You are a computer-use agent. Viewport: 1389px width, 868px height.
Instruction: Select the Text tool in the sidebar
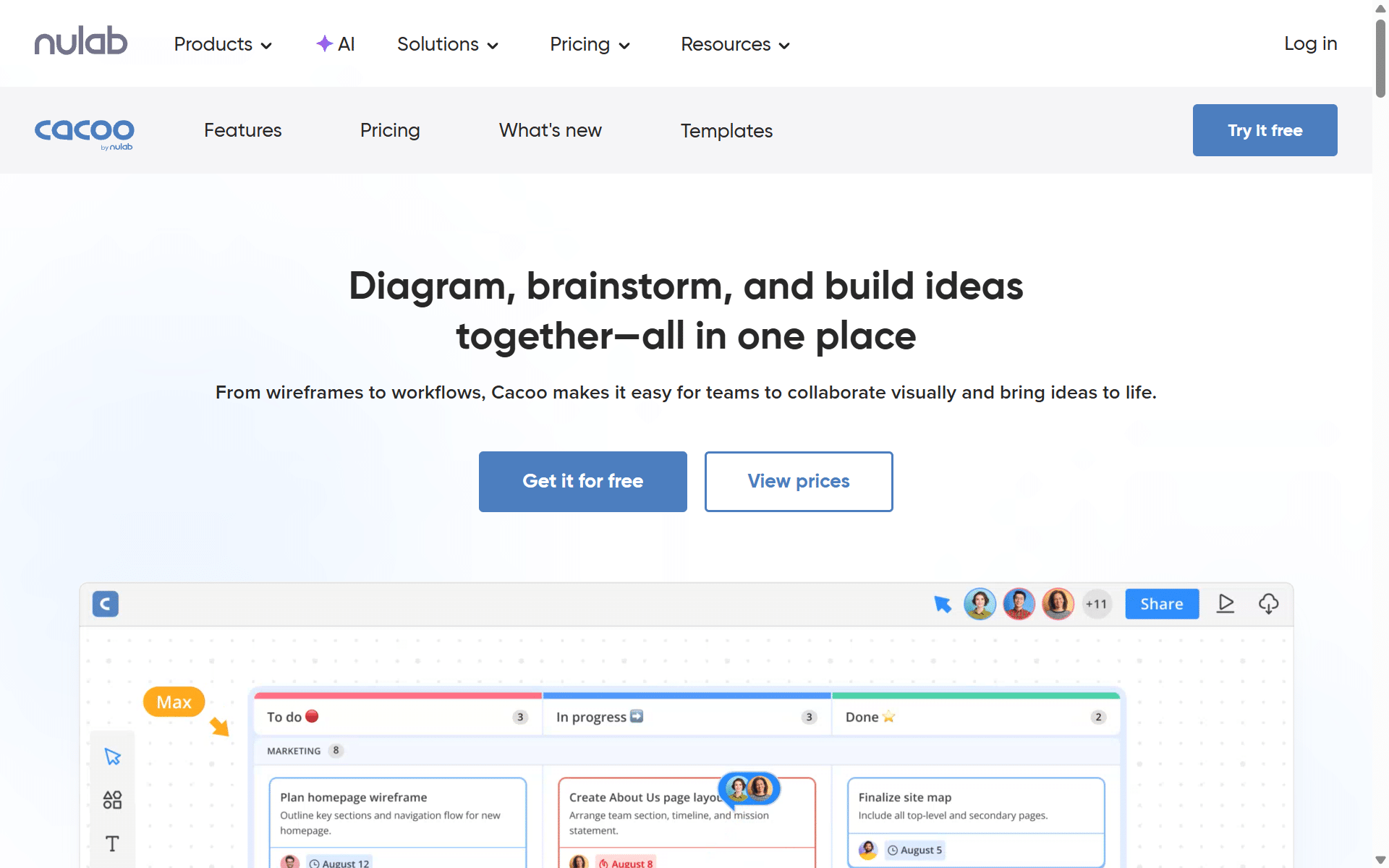[112, 843]
